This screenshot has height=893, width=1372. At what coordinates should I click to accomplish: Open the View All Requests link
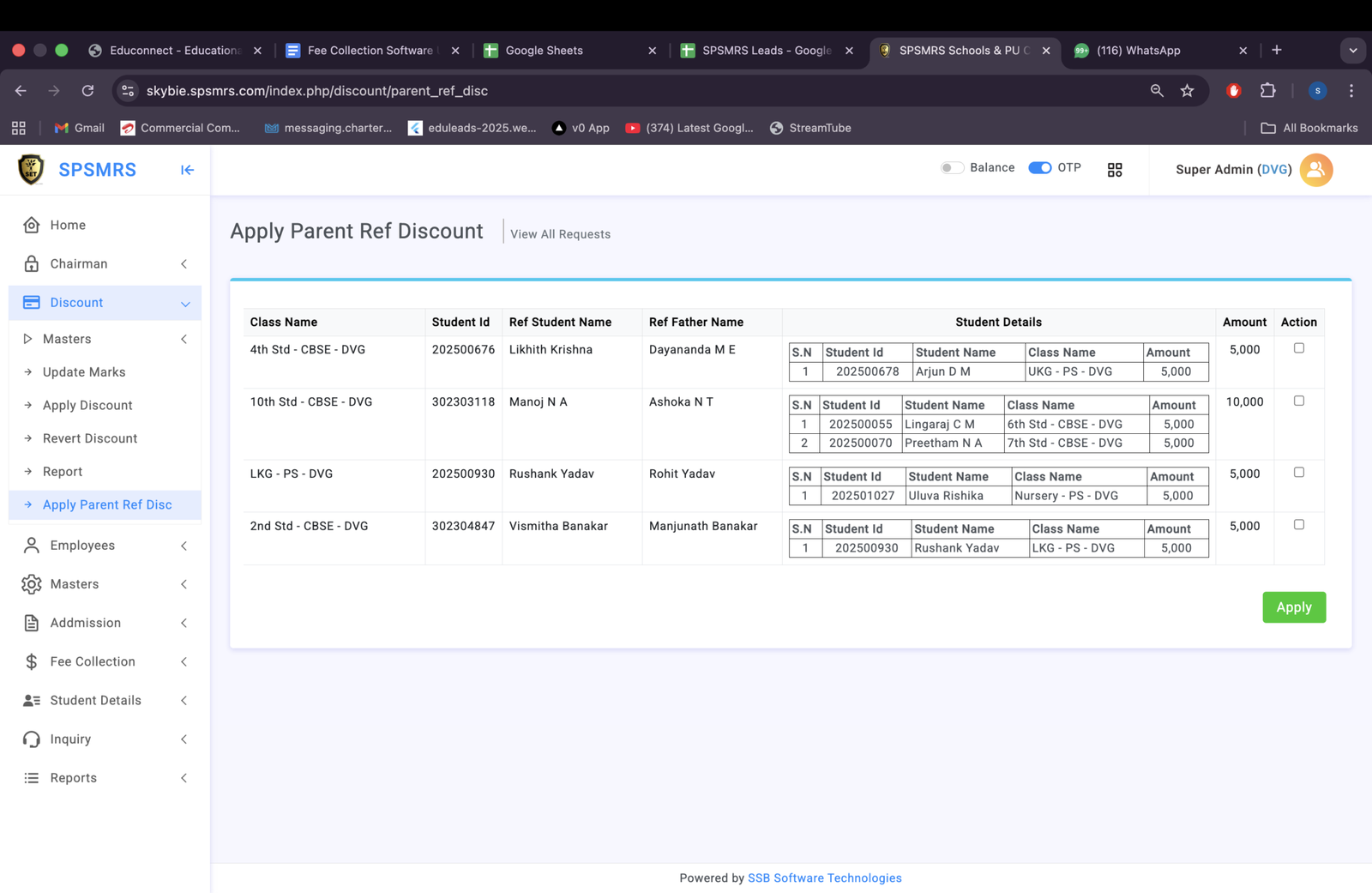pyautogui.click(x=560, y=234)
